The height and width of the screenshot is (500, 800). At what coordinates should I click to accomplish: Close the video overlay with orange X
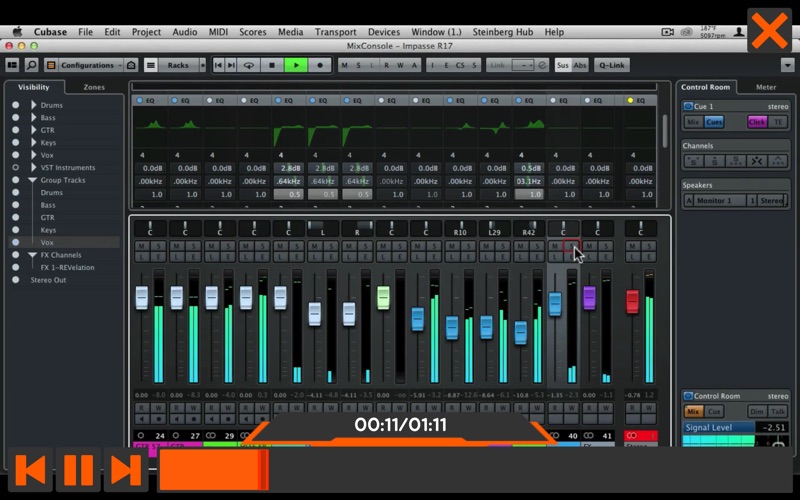tap(769, 30)
